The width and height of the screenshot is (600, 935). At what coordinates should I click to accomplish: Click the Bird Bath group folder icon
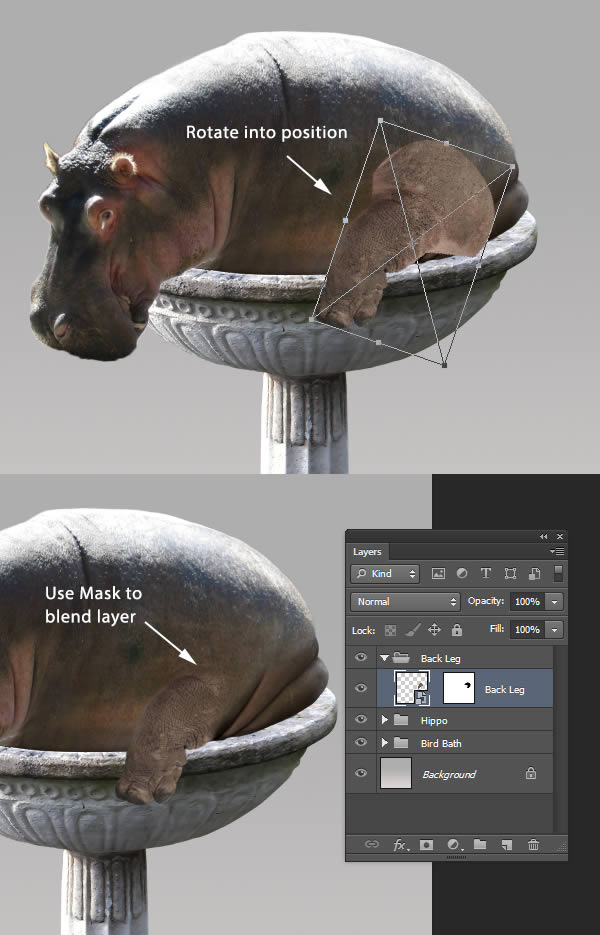(x=401, y=743)
